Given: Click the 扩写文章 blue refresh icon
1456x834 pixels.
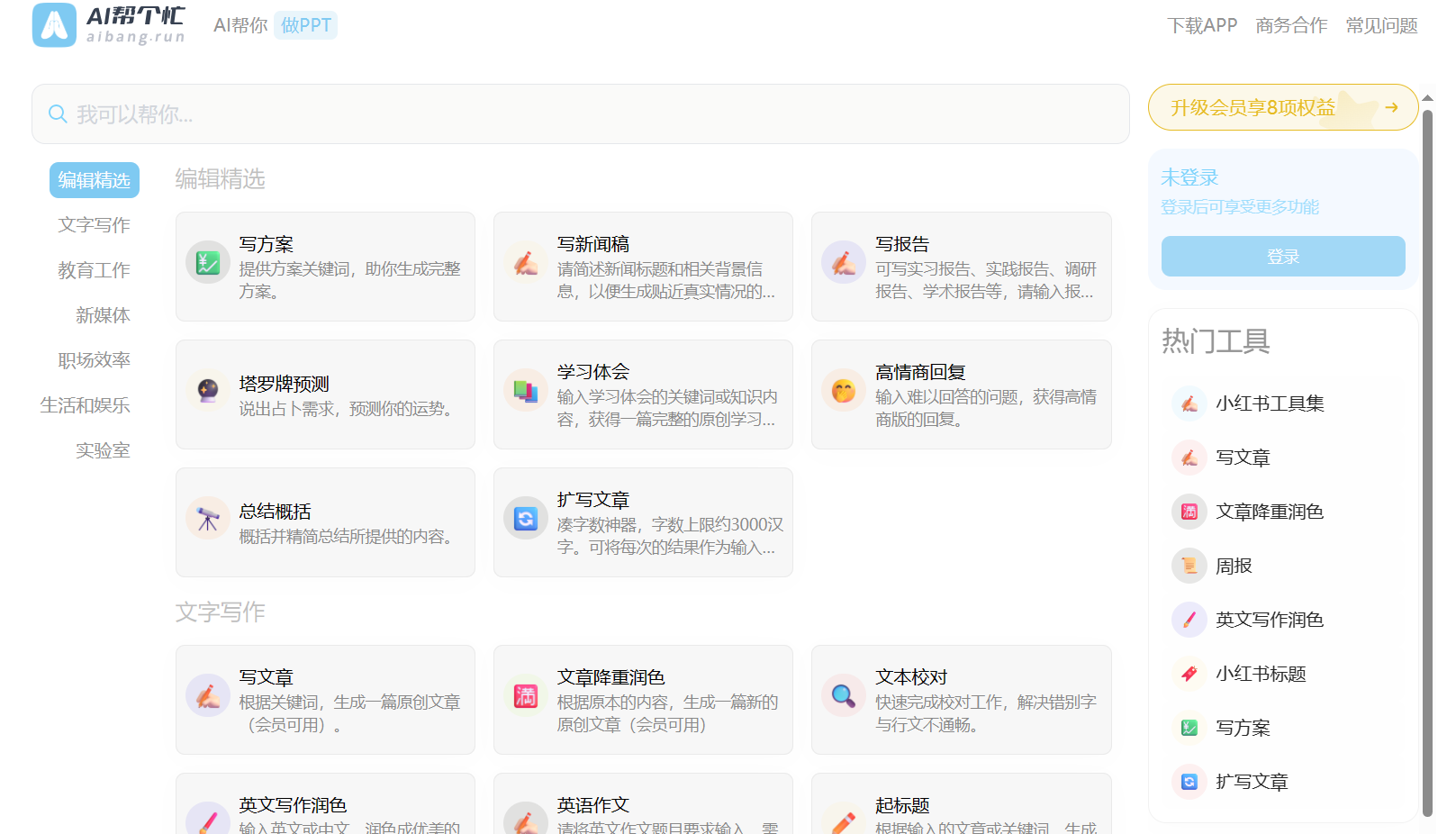Looking at the screenshot, I should tap(526, 520).
